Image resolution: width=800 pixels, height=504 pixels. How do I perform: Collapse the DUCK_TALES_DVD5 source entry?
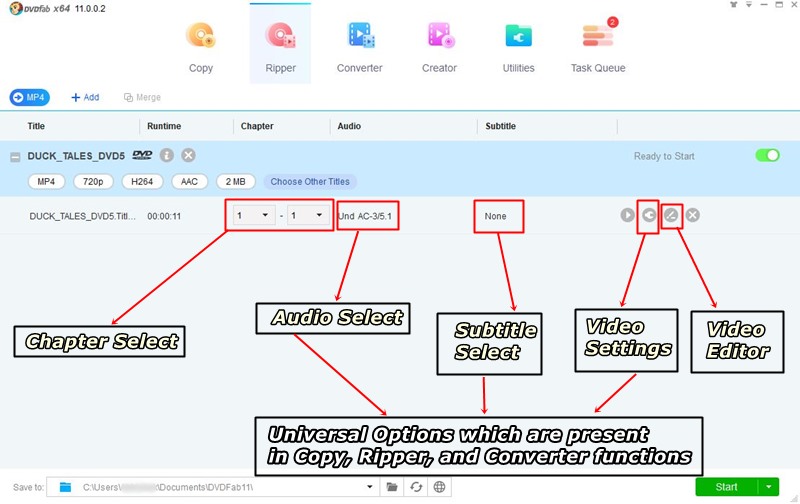[15, 157]
